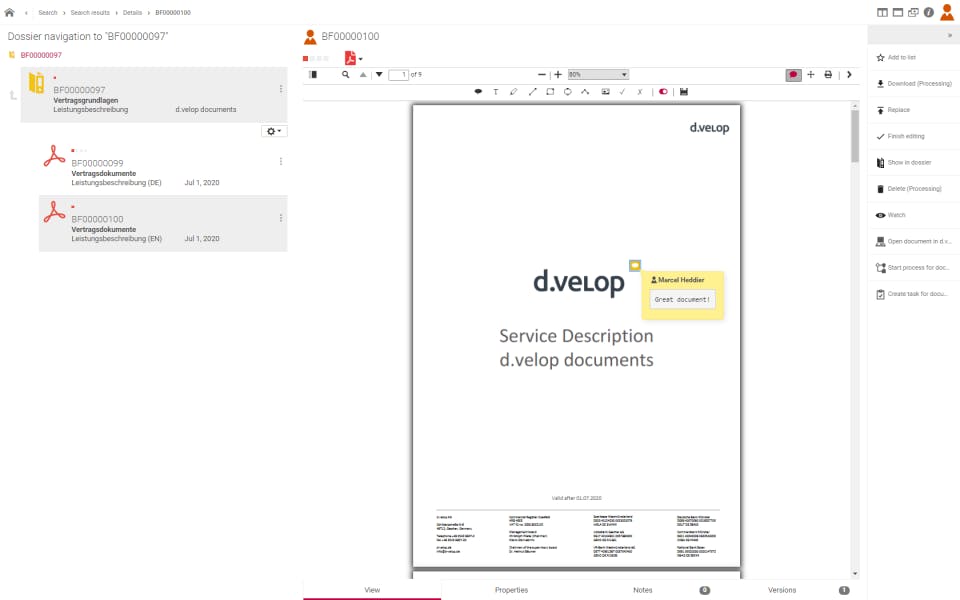This screenshot has height=600, width=960.
Task: Pick the line drawing tool
Action: point(532,91)
